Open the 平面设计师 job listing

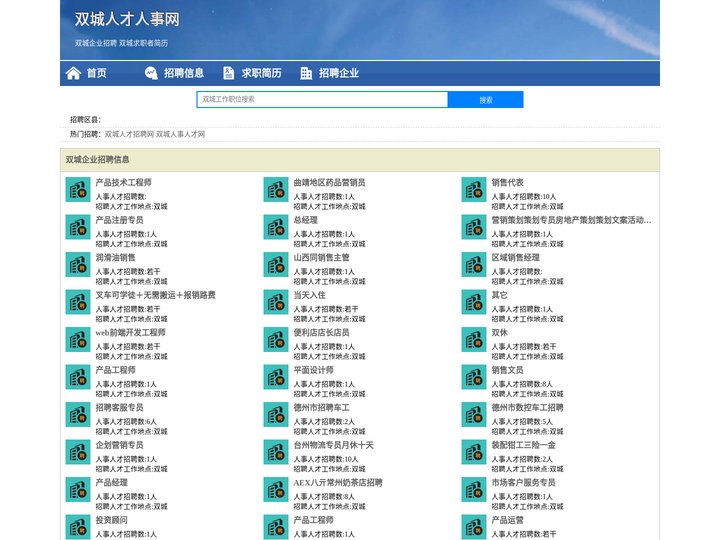tap(313, 370)
